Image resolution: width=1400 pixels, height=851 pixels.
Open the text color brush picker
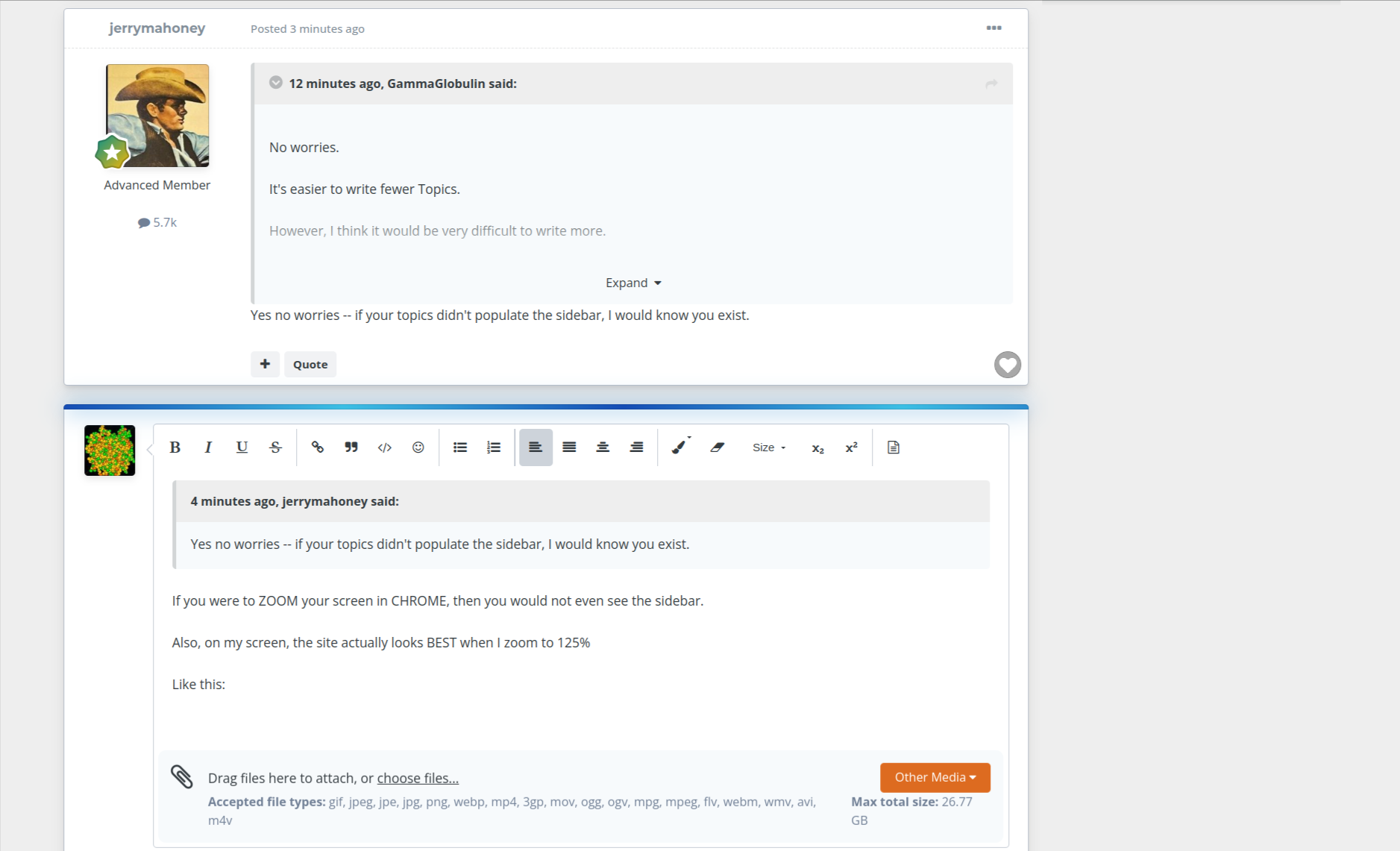pos(679,448)
